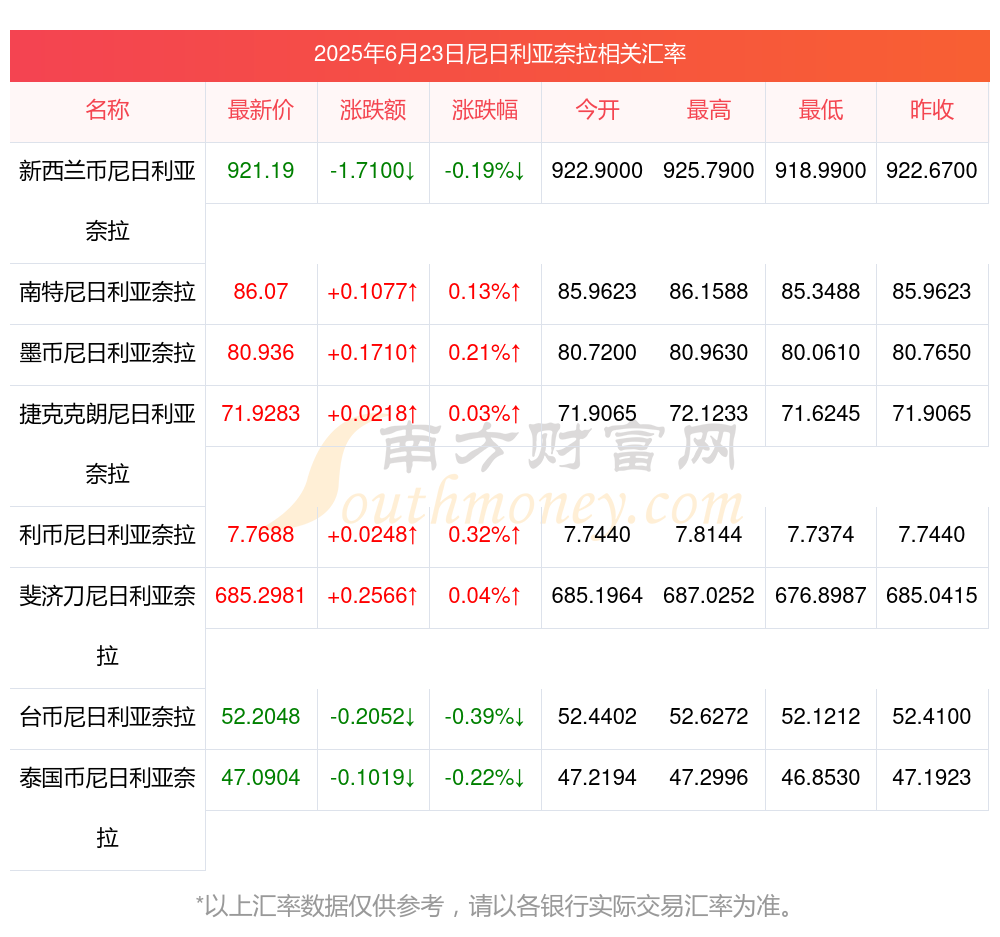Click open value 80.7200
The width and height of the screenshot is (1000, 937).
click(x=597, y=353)
